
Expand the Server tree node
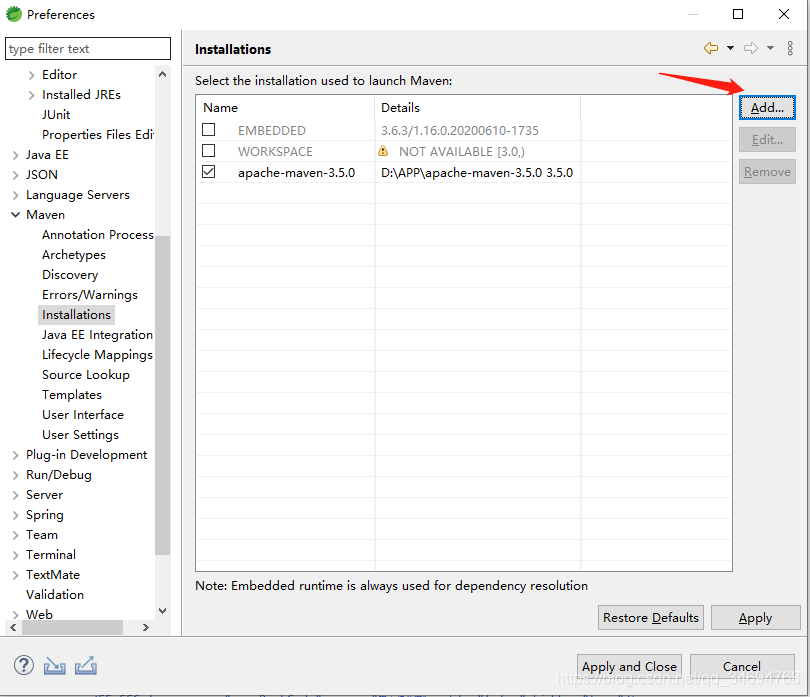[15, 495]
